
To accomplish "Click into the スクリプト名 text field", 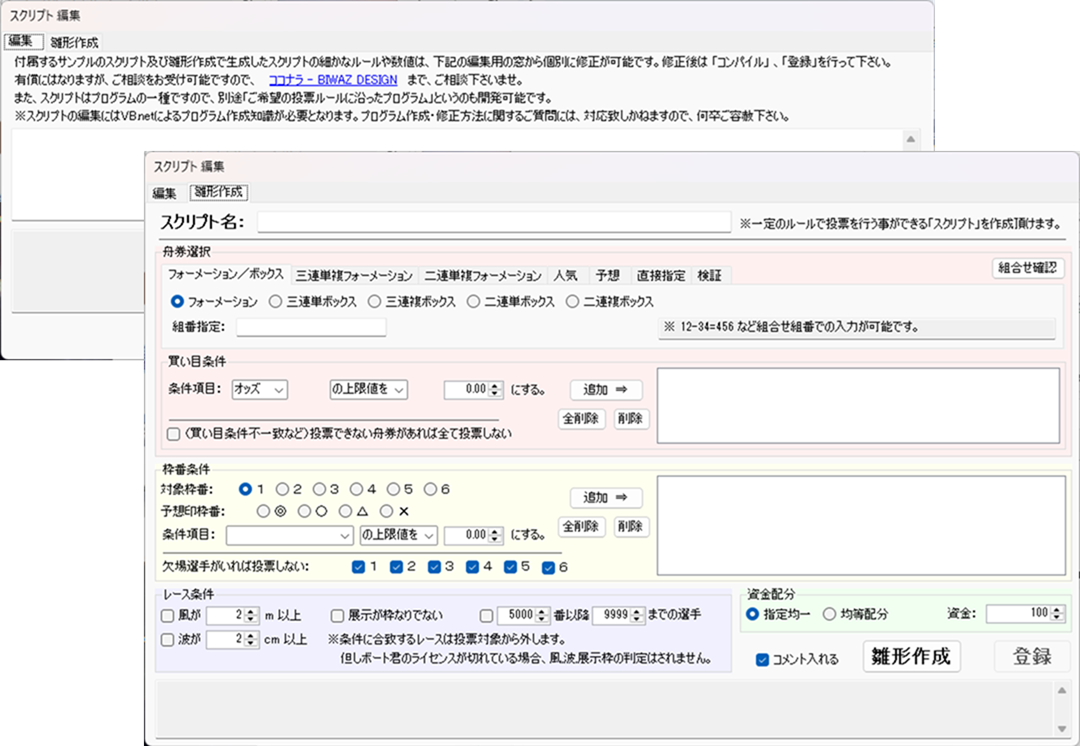I will [494, 222].
